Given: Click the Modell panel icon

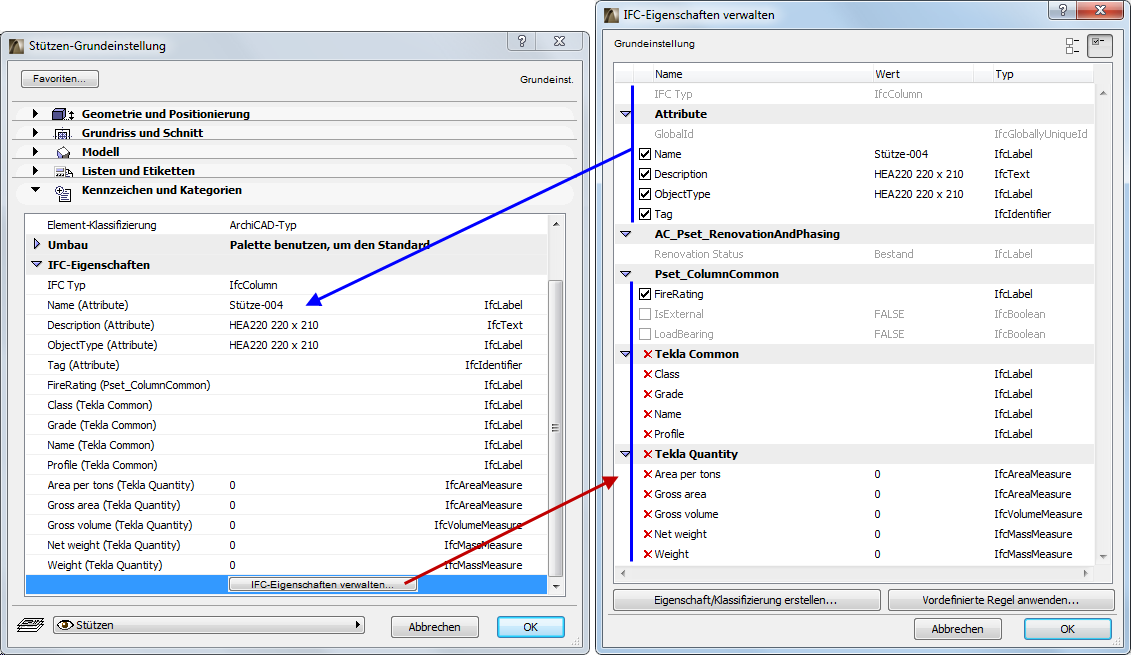Looking at the screenshot, I should coord(63,152).
